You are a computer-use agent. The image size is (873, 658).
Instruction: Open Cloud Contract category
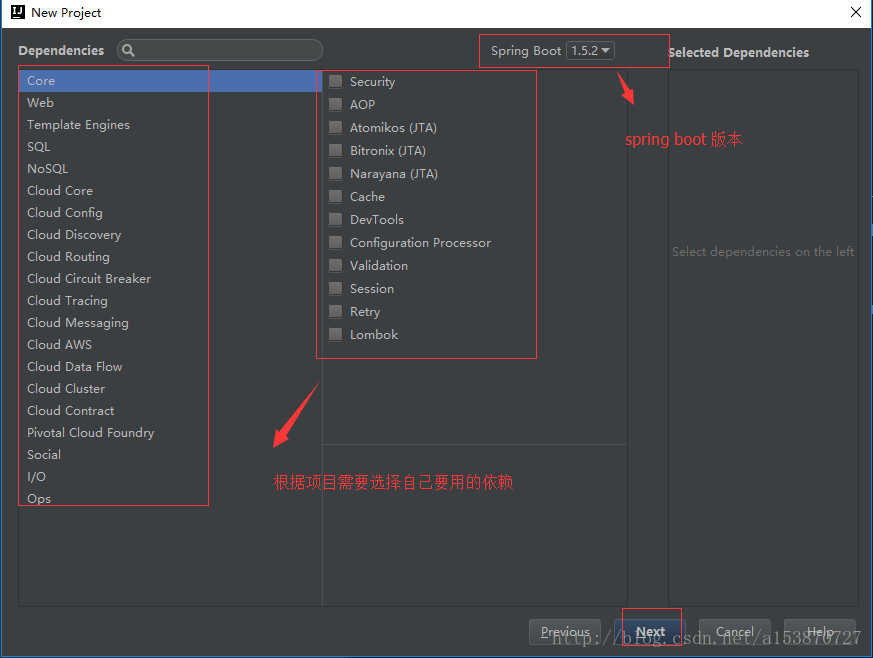click(x=170, y=410)
